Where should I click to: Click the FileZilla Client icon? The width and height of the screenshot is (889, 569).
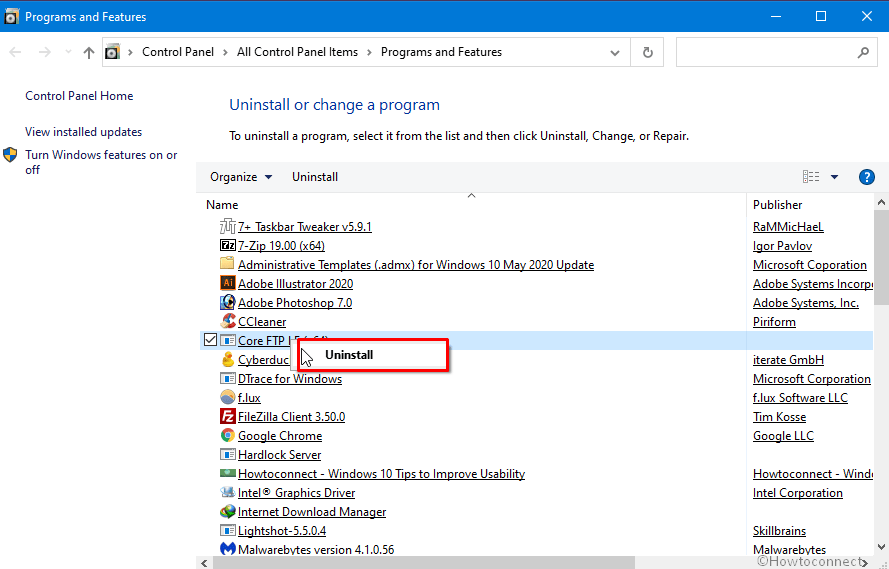(x=227, y=416)
